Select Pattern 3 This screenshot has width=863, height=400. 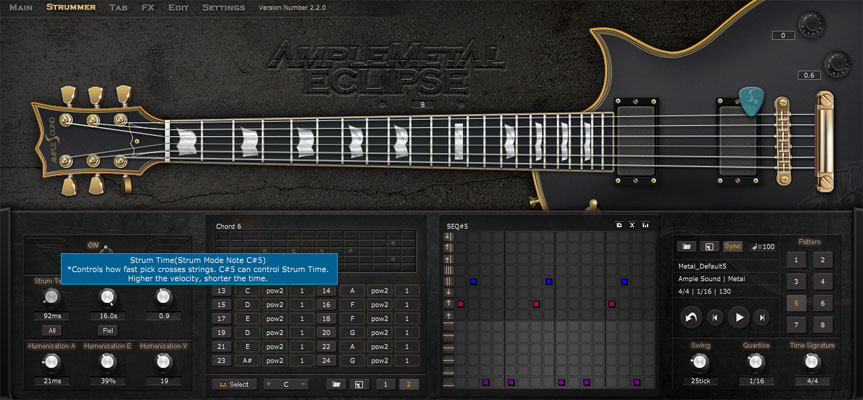point(796,282)
